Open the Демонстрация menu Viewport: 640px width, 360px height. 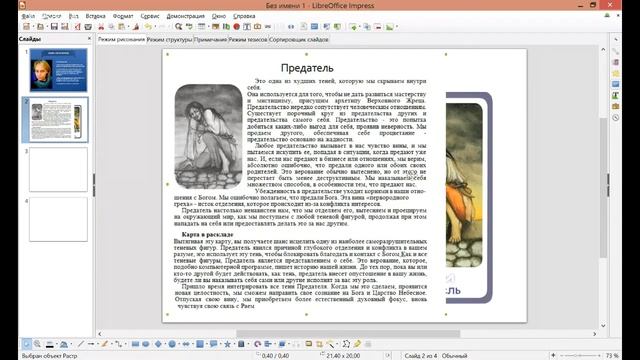pyautogui.click(x=185, y=16)
